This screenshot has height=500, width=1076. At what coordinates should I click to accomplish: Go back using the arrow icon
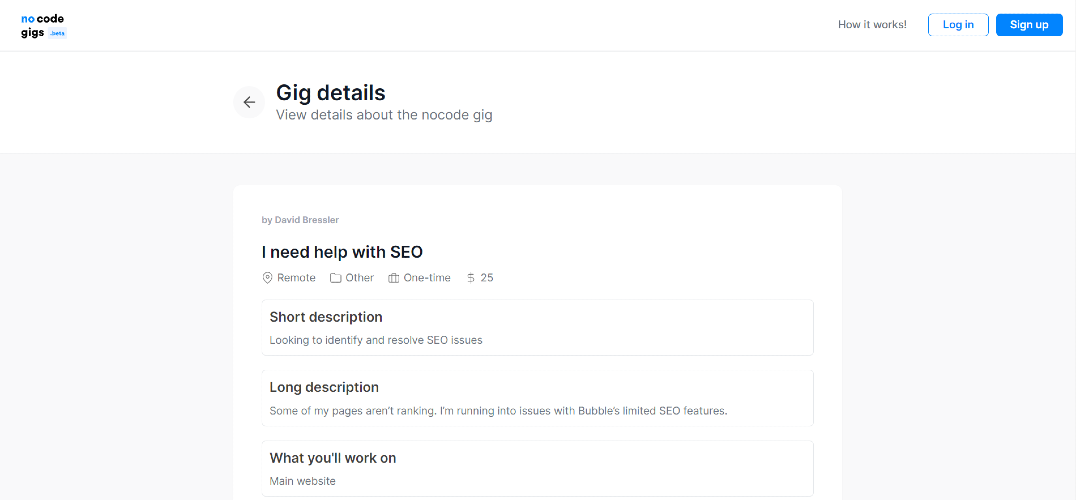pyautogui.click(x=249, y=102)
